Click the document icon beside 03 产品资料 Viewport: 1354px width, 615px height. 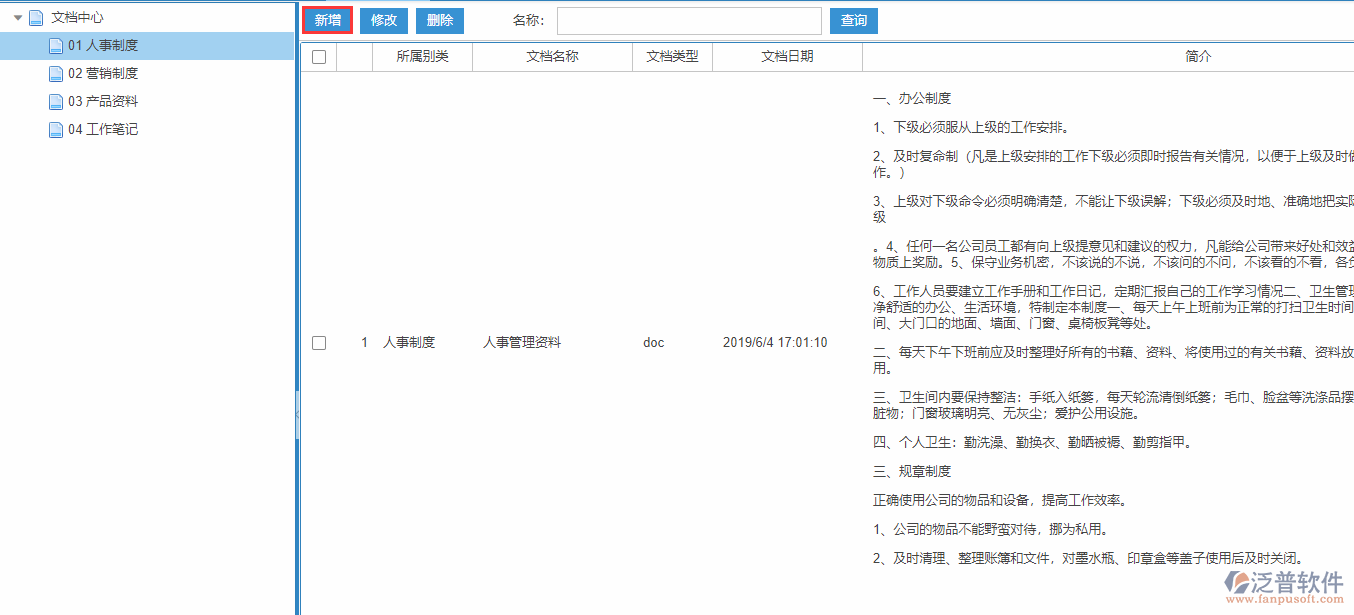56,101
